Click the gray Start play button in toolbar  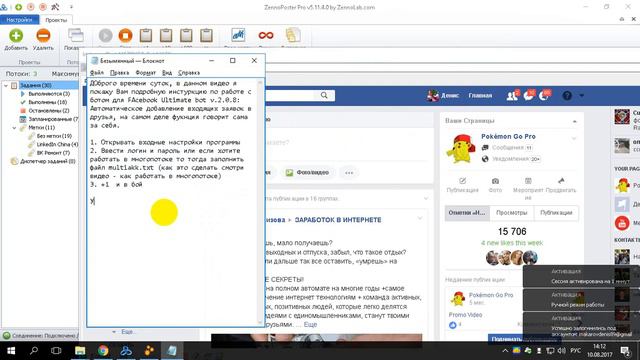point(105,36)
